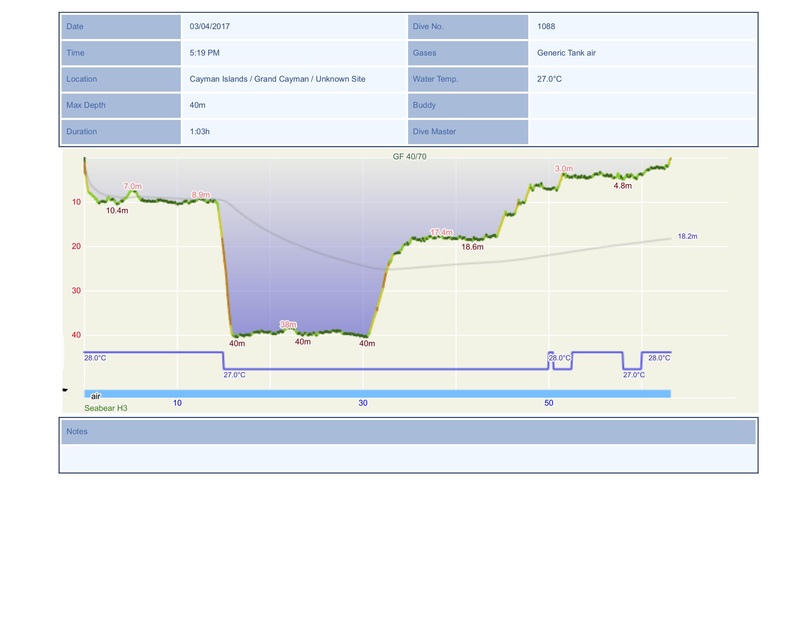800x618 pixels.
Task: Click the 8.9m depth label
Action: tap(201, 194)
